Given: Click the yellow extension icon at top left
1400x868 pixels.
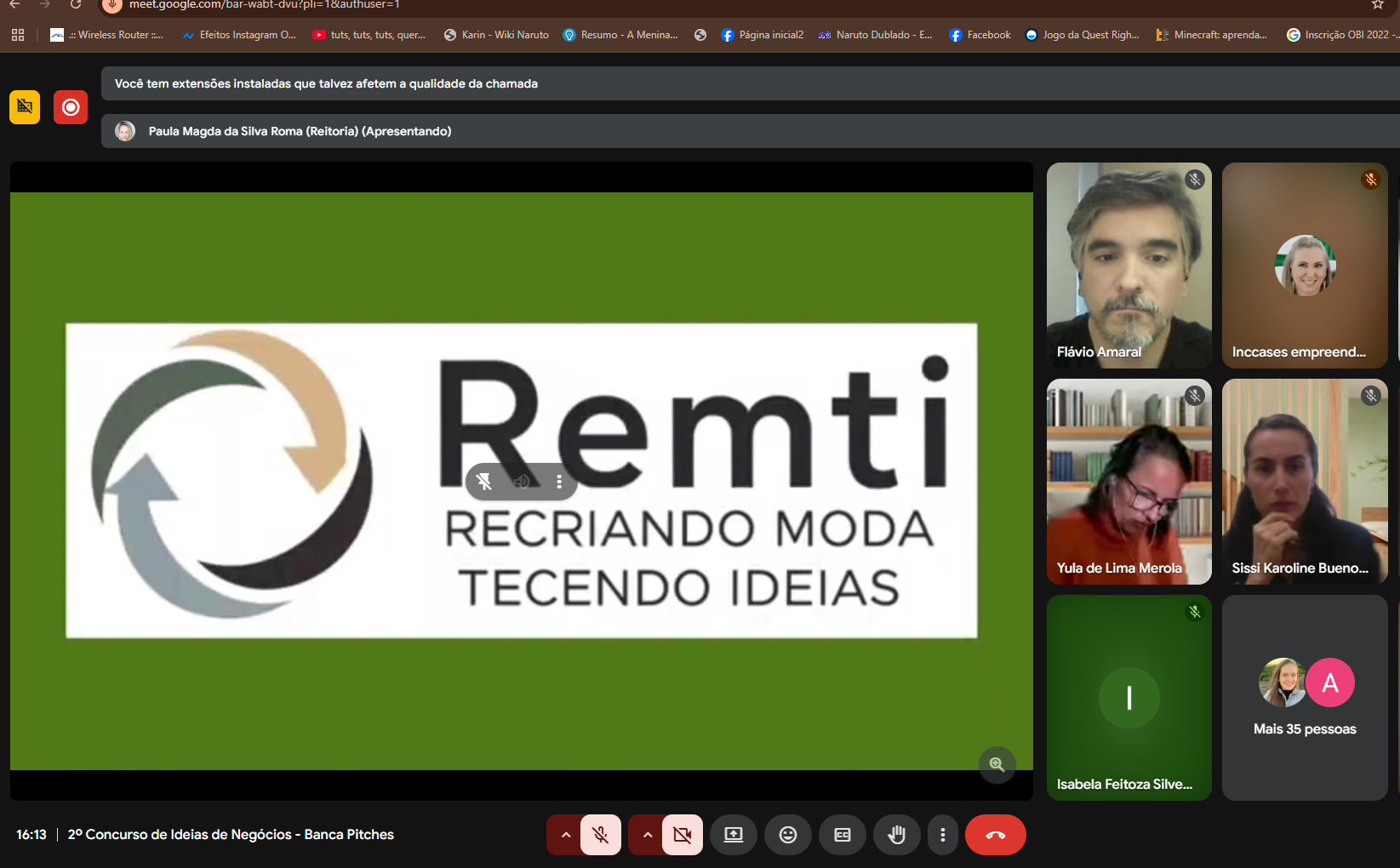Looking at the screenshot, I should click(x=25, y=107).
